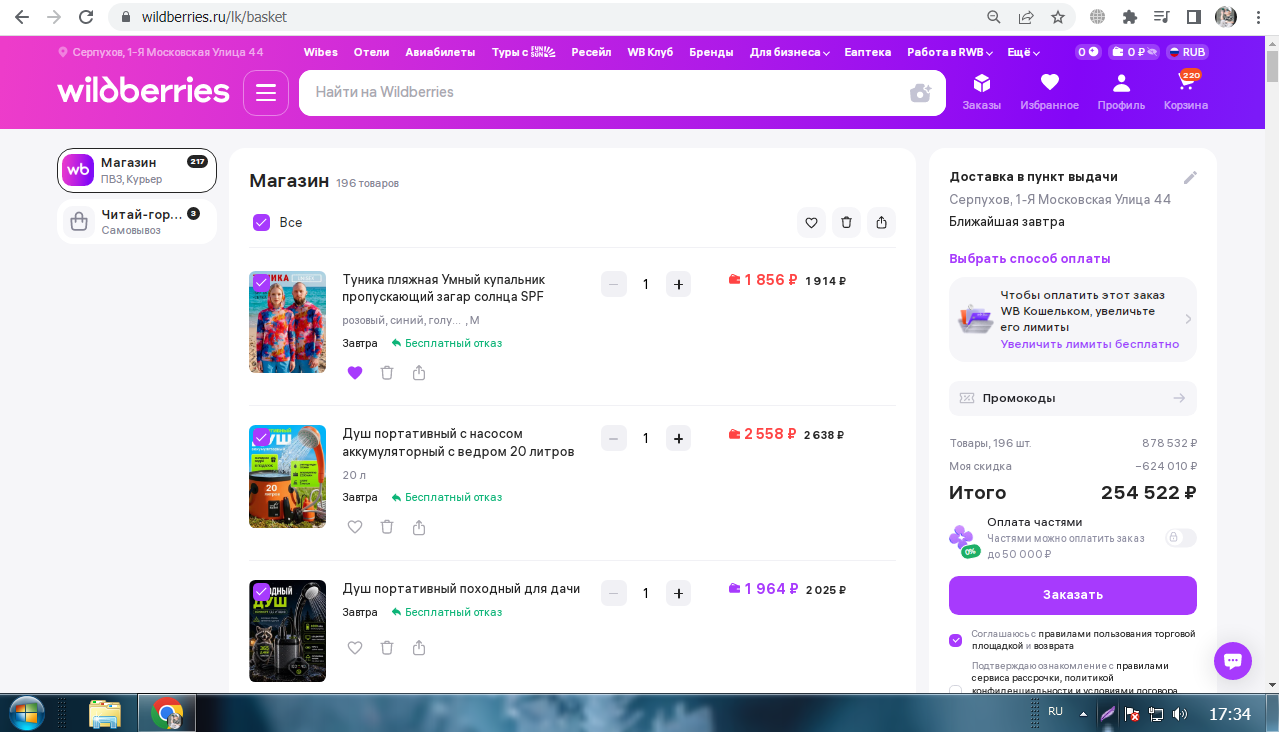Click the Windows Start button

pyautogui.click(x=27, y=714)
